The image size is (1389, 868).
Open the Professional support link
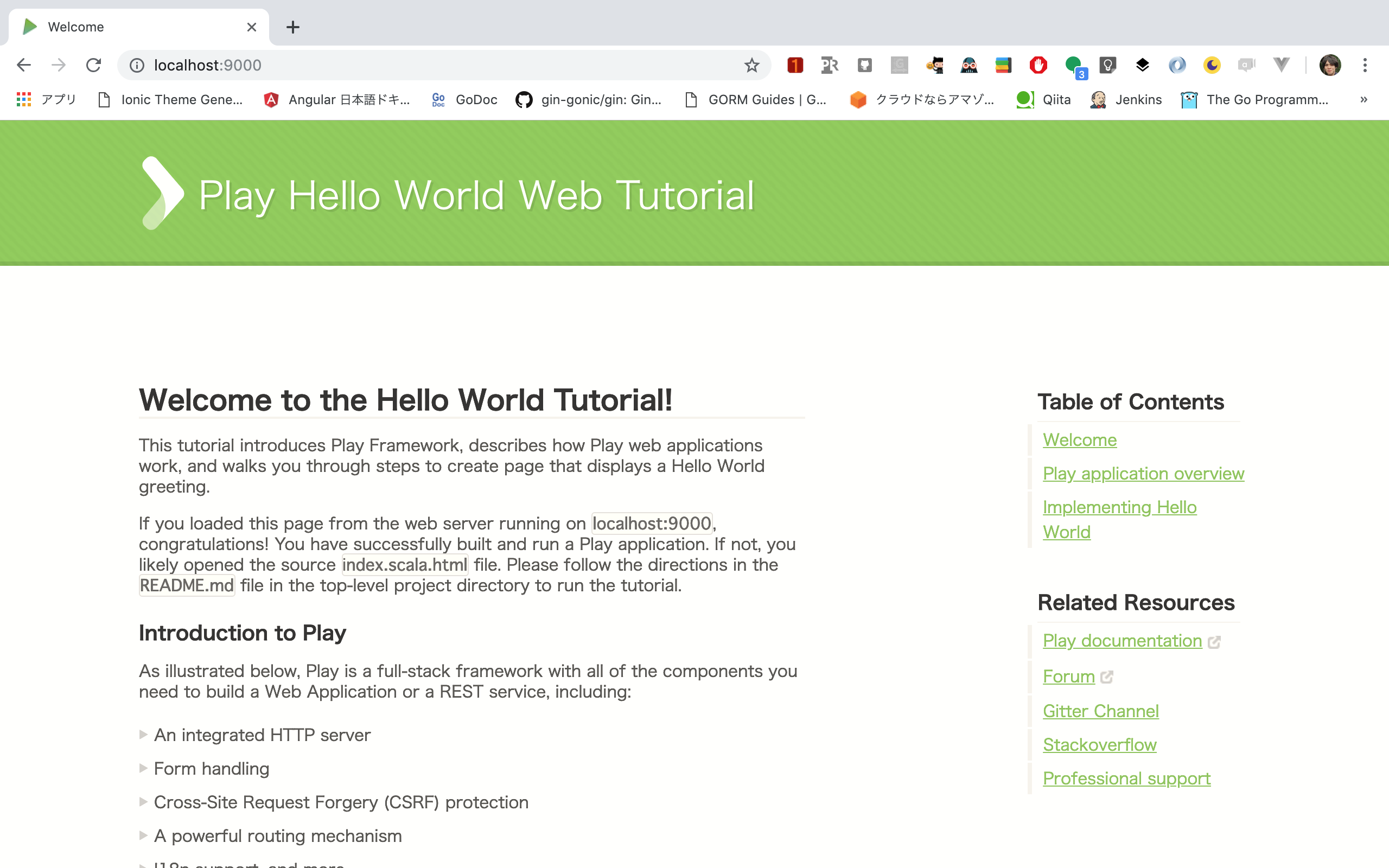(x=1126, y=778)
